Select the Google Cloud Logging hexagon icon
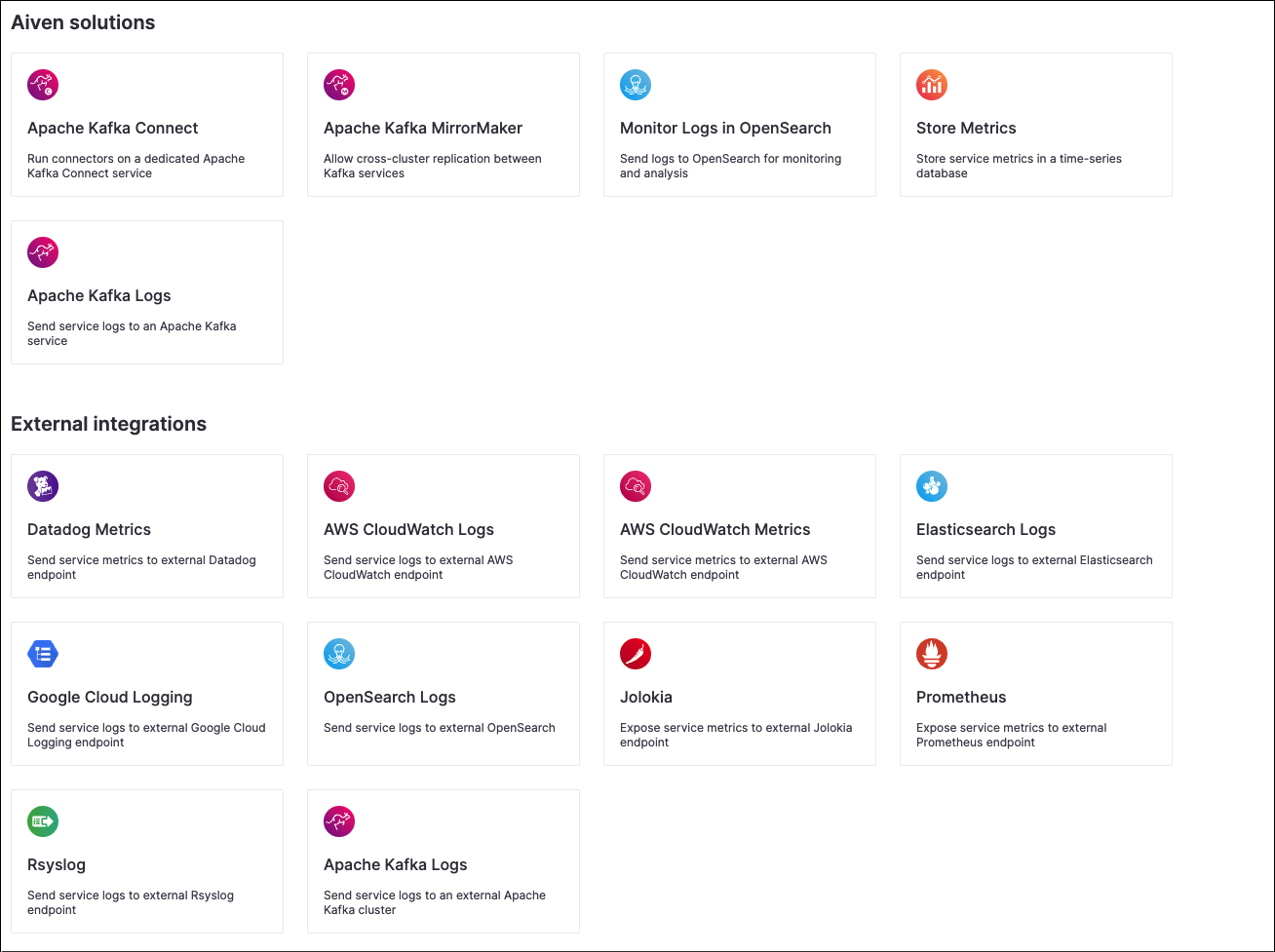Image resolution: width=1275 pixels, height=952 pixels. click(x=43, y=654)
